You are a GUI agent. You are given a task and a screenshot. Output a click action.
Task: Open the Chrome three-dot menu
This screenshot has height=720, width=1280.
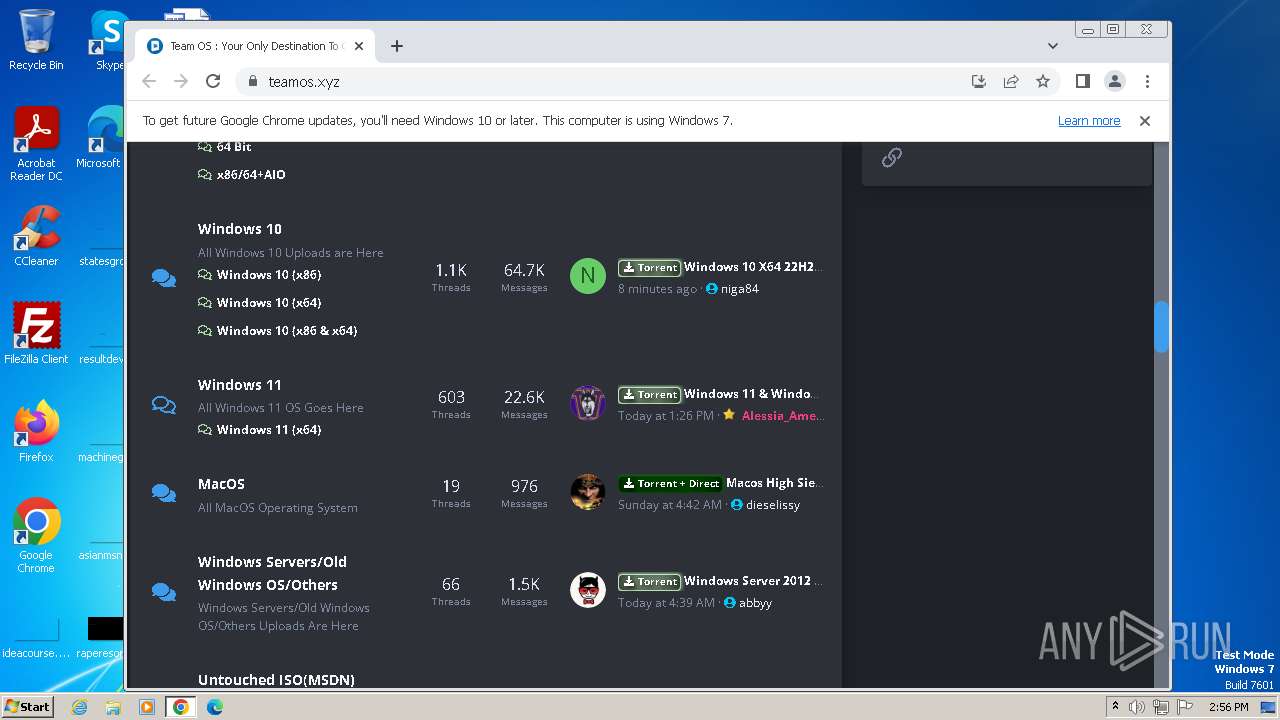(1147, 81)
